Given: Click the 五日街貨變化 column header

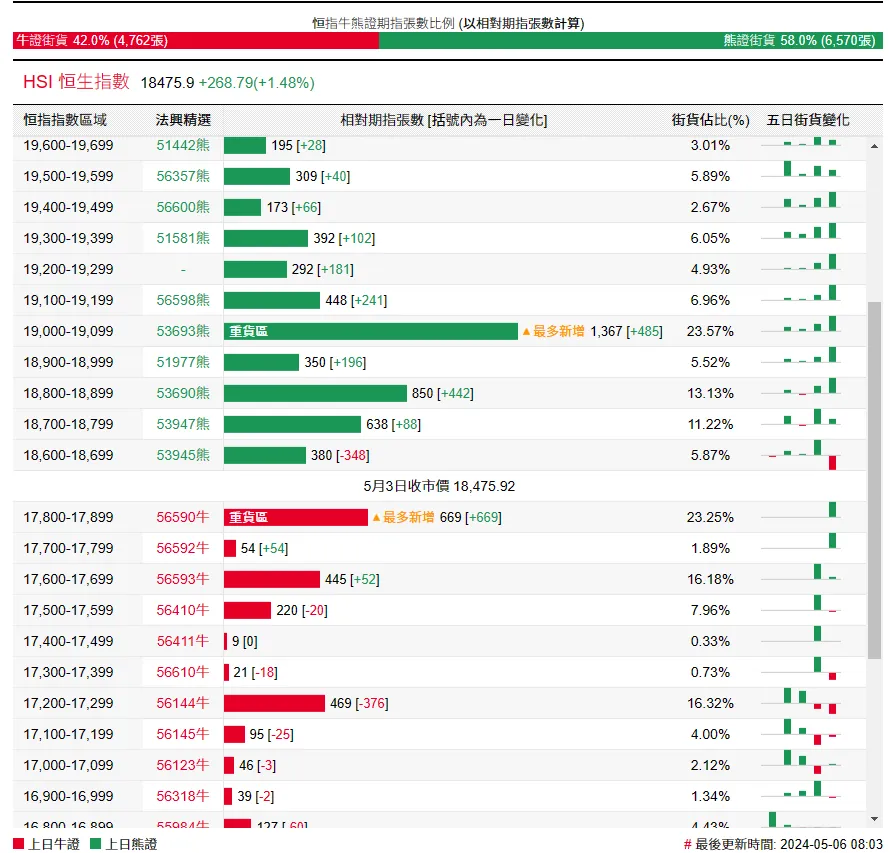Looking at the screenshot, I should click(807, 120).
